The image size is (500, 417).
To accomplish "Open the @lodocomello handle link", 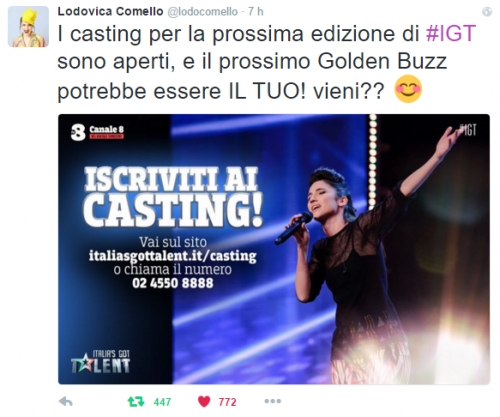I will coord(202,12).
